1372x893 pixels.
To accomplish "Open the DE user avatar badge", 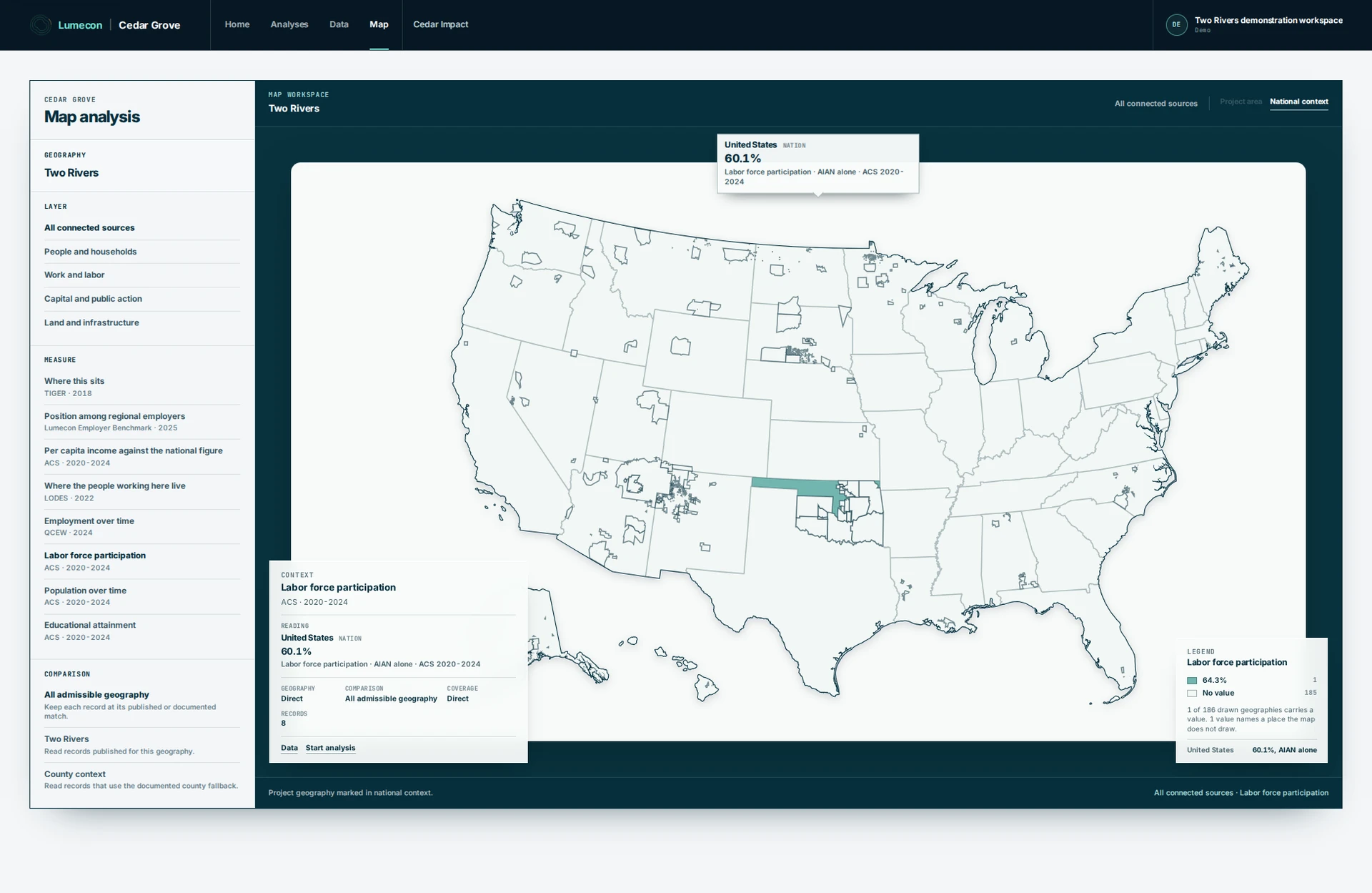I will 1176,25.
